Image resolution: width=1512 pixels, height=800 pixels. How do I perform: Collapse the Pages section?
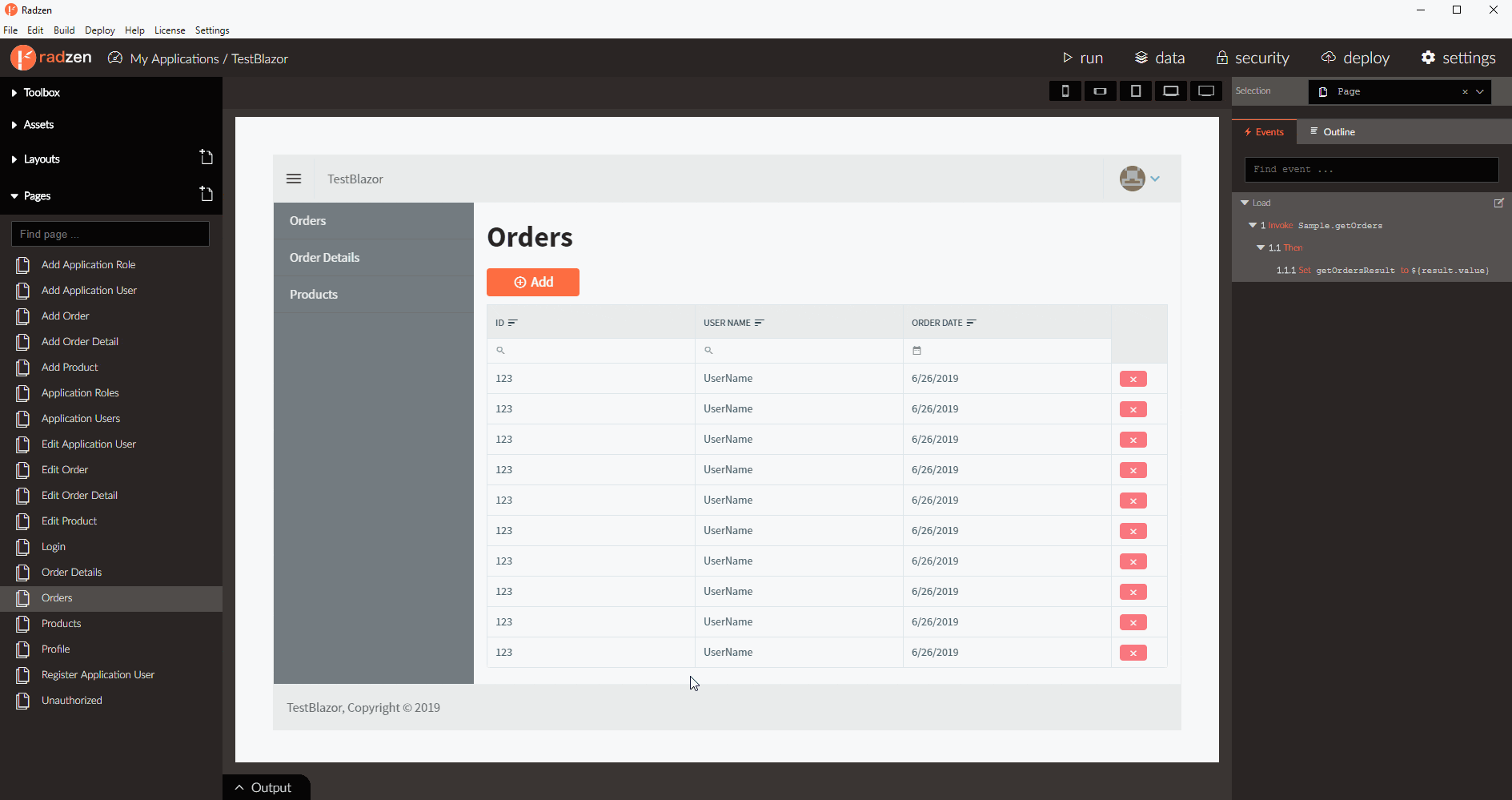click(x=14, y=196)
